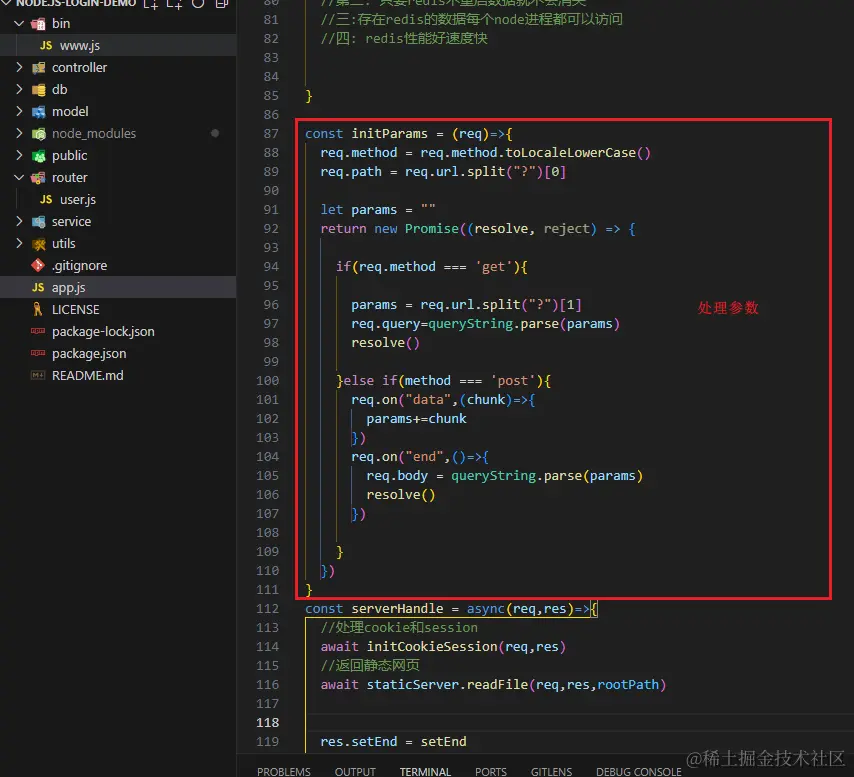The height and width of the screenshot is (777, 854).
Task: Collapse the router folder chevron
Action: tap(19, 178)
